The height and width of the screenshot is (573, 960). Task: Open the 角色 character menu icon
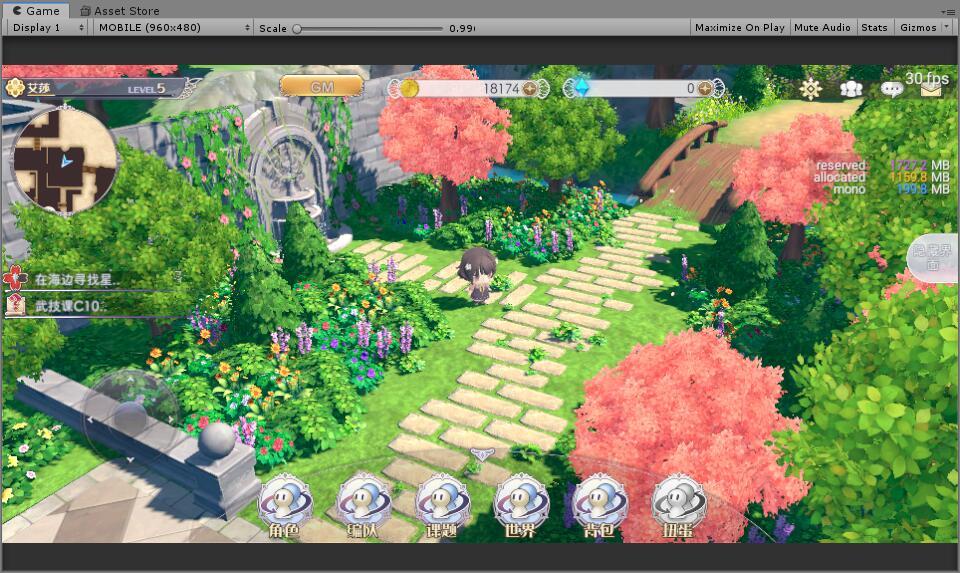[285, 507]
